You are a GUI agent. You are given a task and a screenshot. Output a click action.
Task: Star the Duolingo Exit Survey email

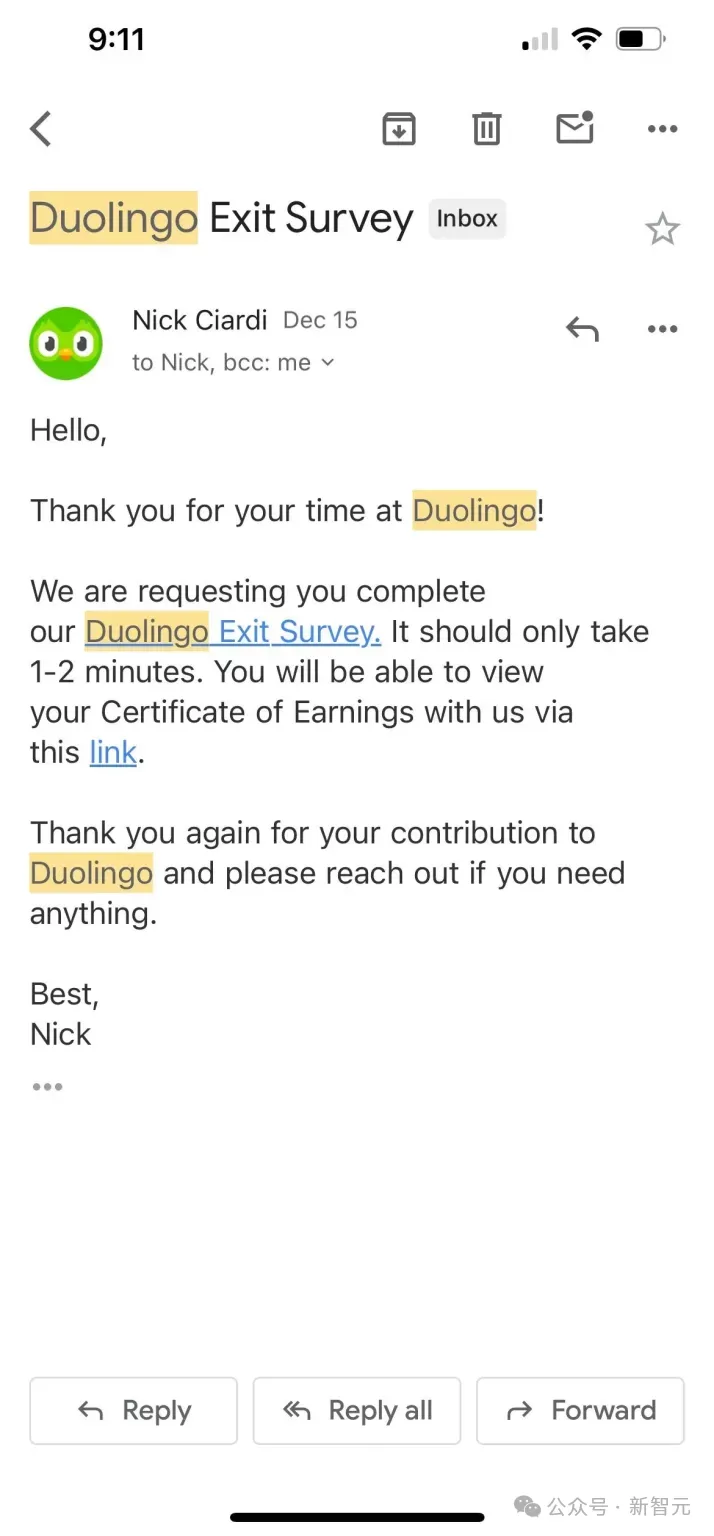click(x=662, y=229)
